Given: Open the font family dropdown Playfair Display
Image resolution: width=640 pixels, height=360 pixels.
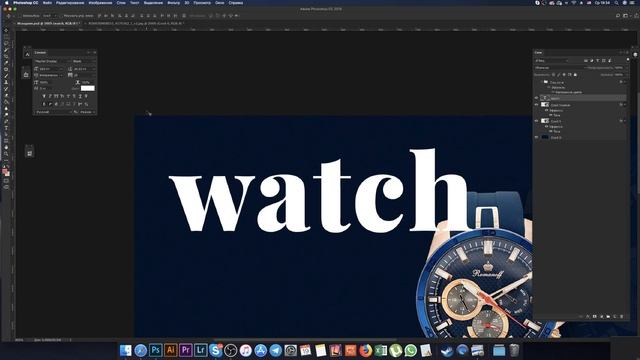Looking at the screenshot, I should click(52, 61).
